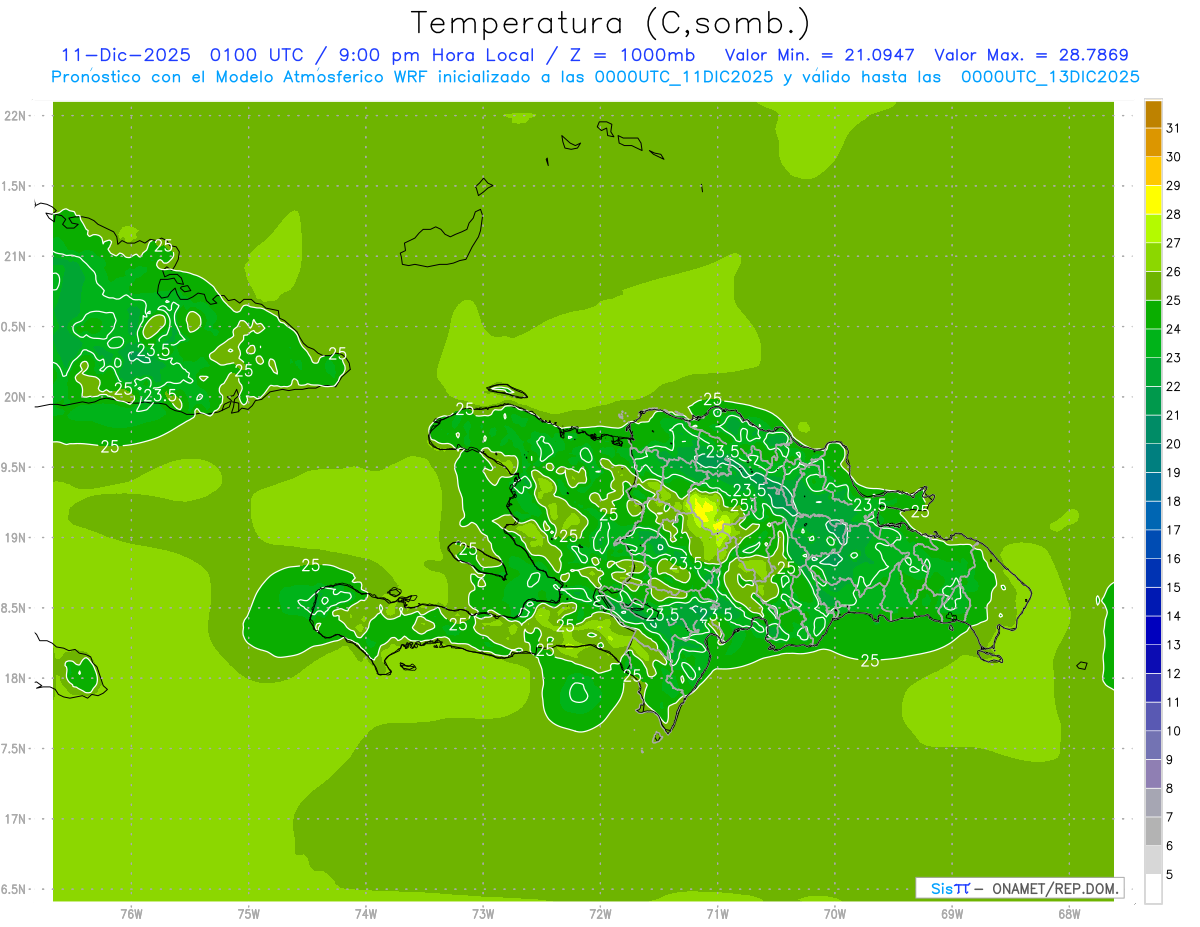
Task: Click the title "Temperatura (C,somb.)"
Action: pos(611,23)
